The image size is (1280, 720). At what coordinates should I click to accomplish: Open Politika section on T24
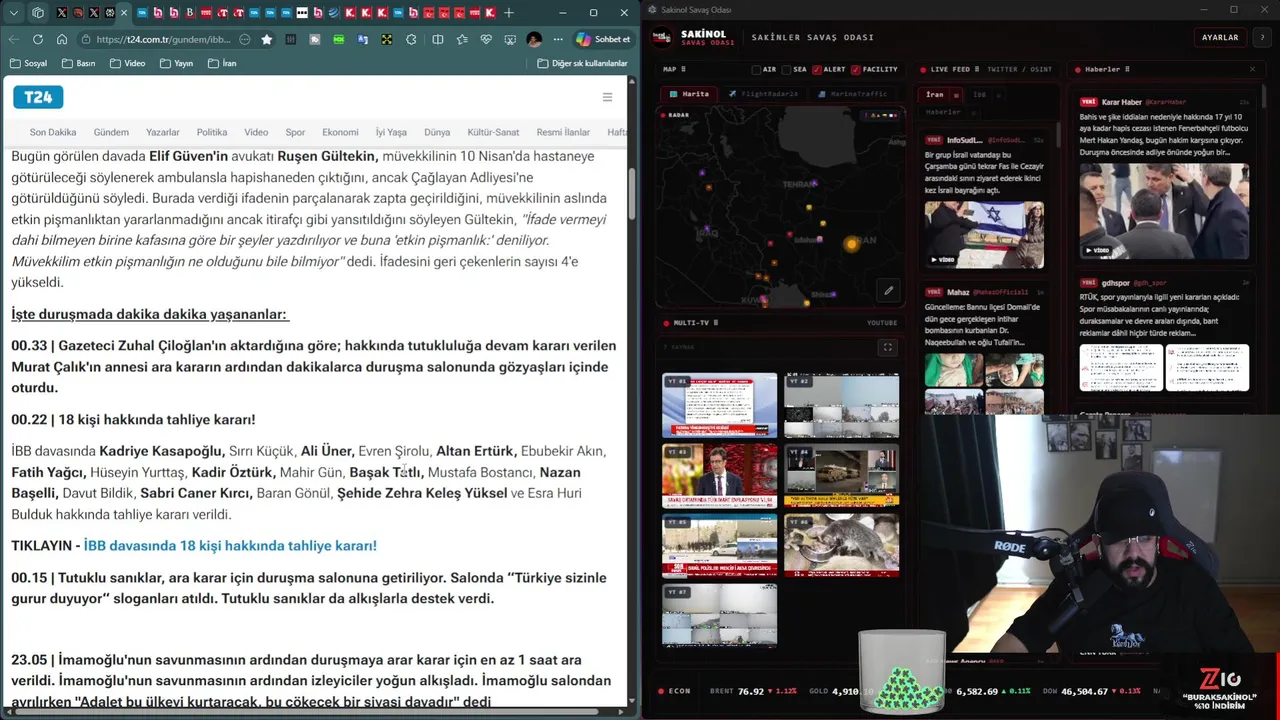tap(212, 132)
